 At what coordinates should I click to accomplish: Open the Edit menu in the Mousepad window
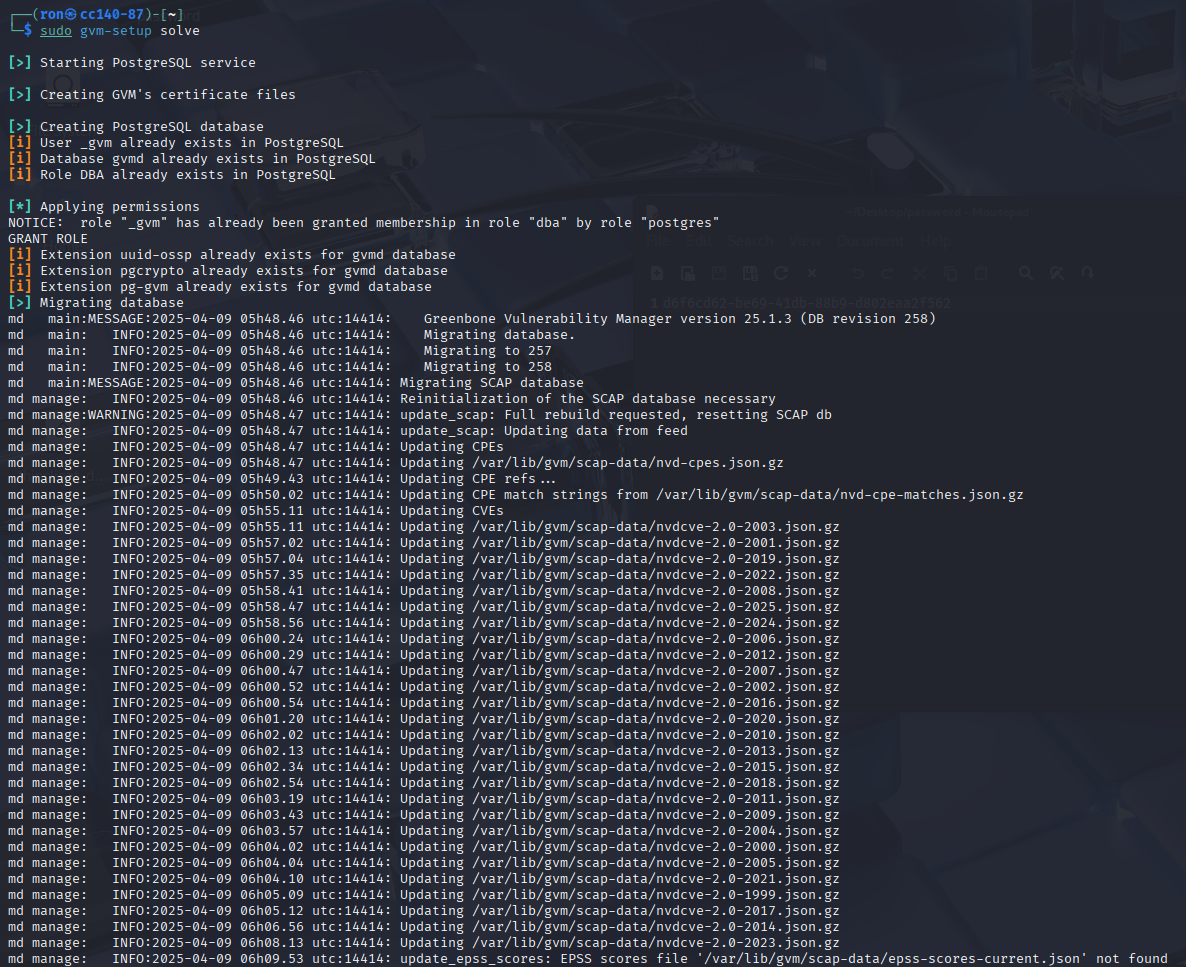coord(699,241)
